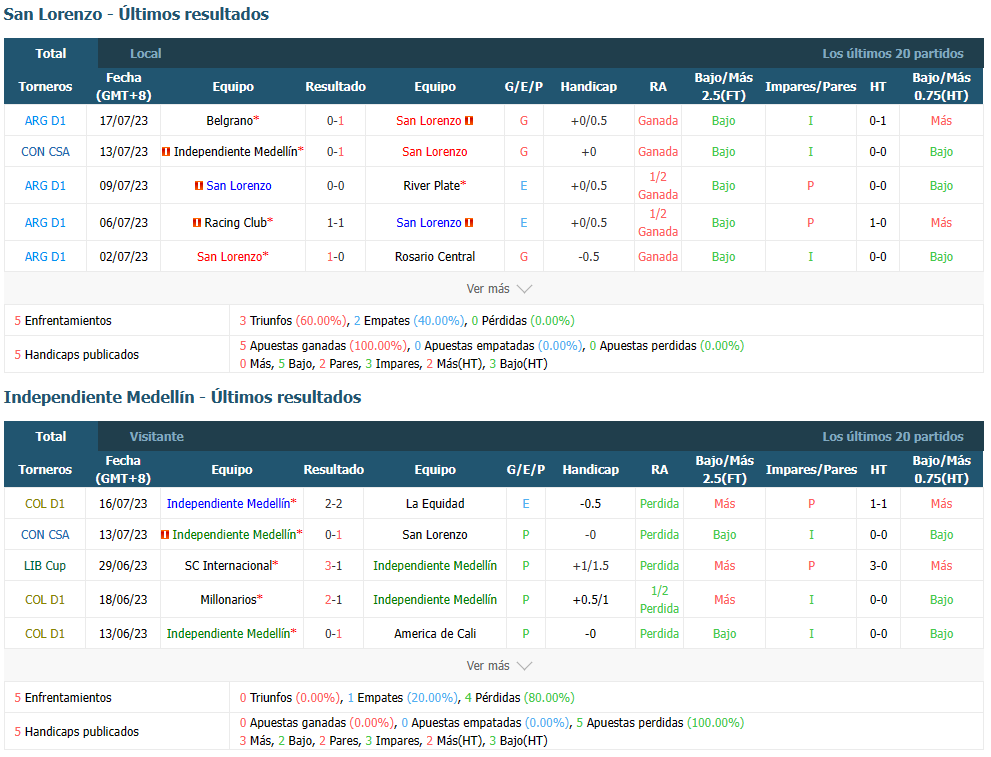Click the 1/2 Ganada cell in the River Plate row
The image size is (991, 757).
click(657, 186)
